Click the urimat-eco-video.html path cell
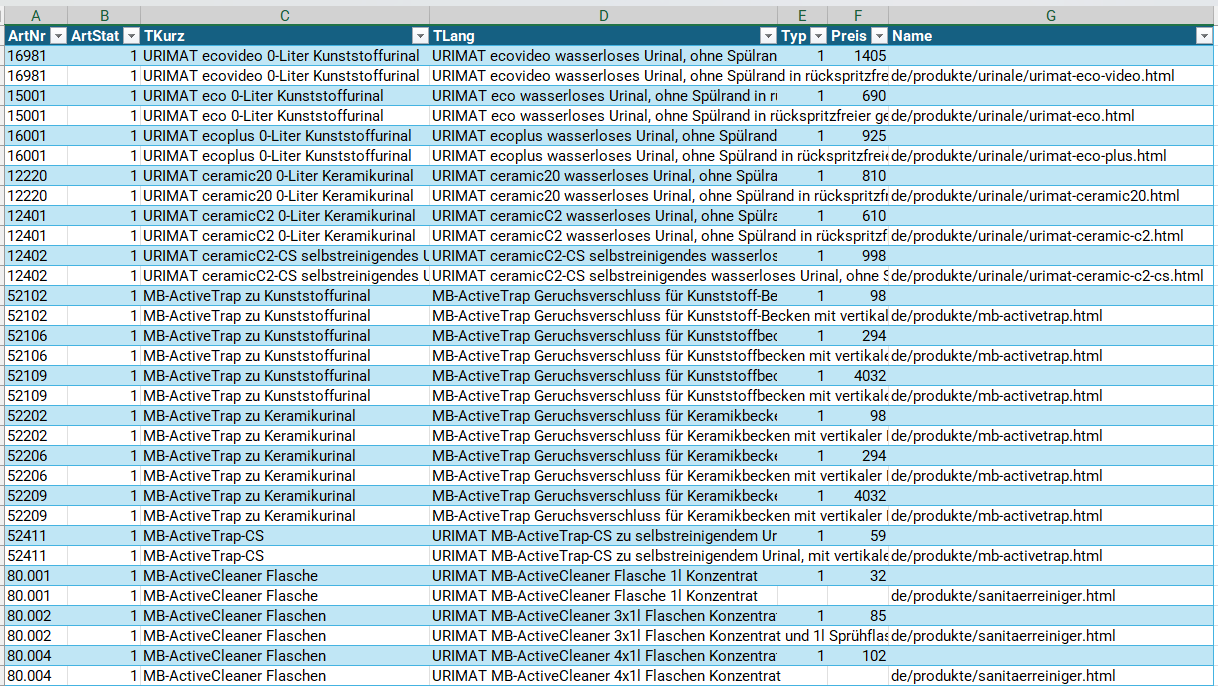The image size is (1218, 686). 1032,76
